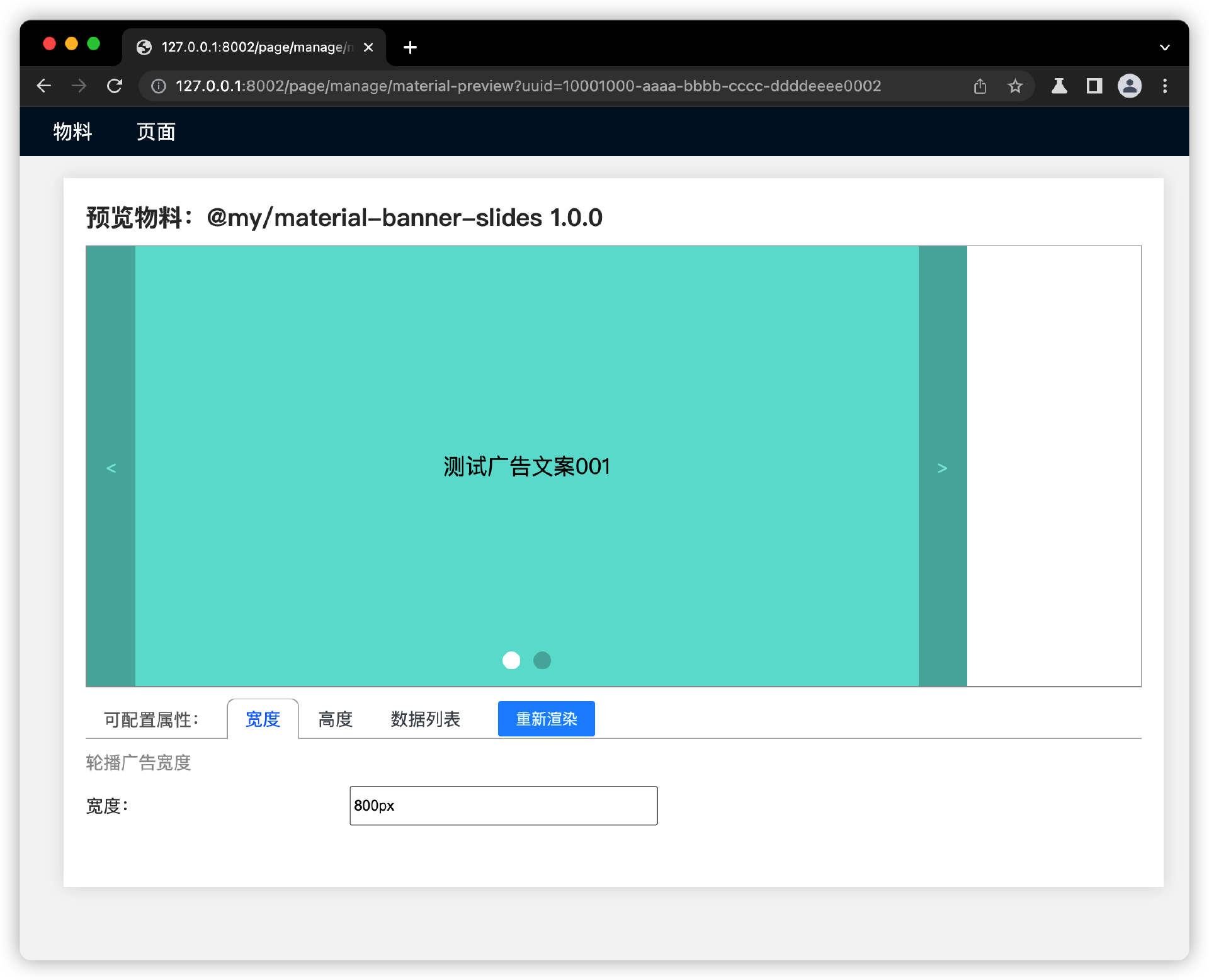The image size is (1209, 980).
Task: Expand the tab search chevron
Action: [1164, 47]
